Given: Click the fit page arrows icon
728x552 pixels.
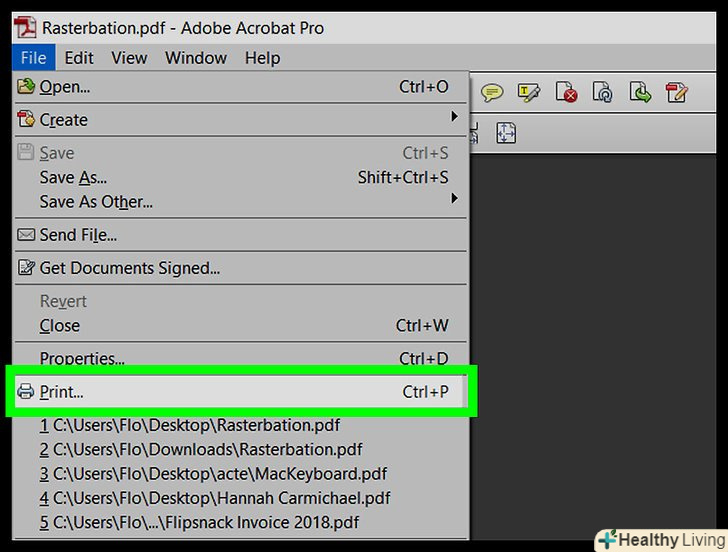Looking at the screenshot, I should pyautogui.click(x=506, y=133).
